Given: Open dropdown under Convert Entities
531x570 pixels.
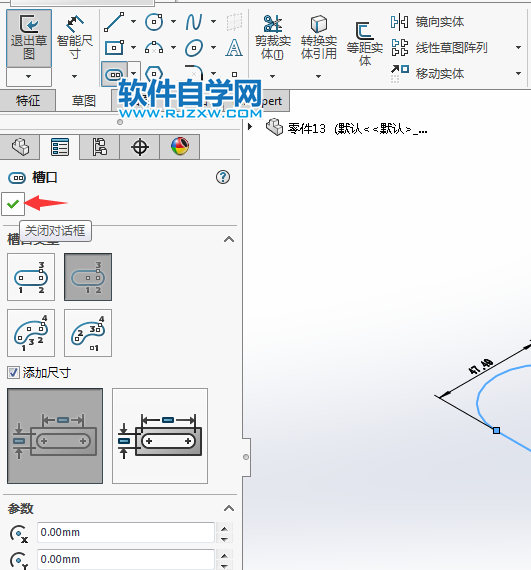Looking at the screenshot, I should coord(318,76).
